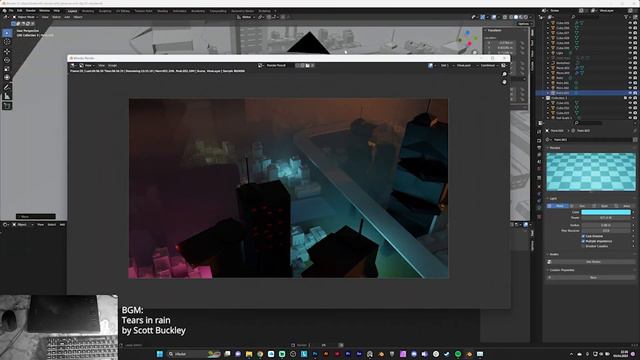The height and width of the screenshot is (360, 640).
Task: Open the View Layer properties tab icon
Action: coord(539,154)
